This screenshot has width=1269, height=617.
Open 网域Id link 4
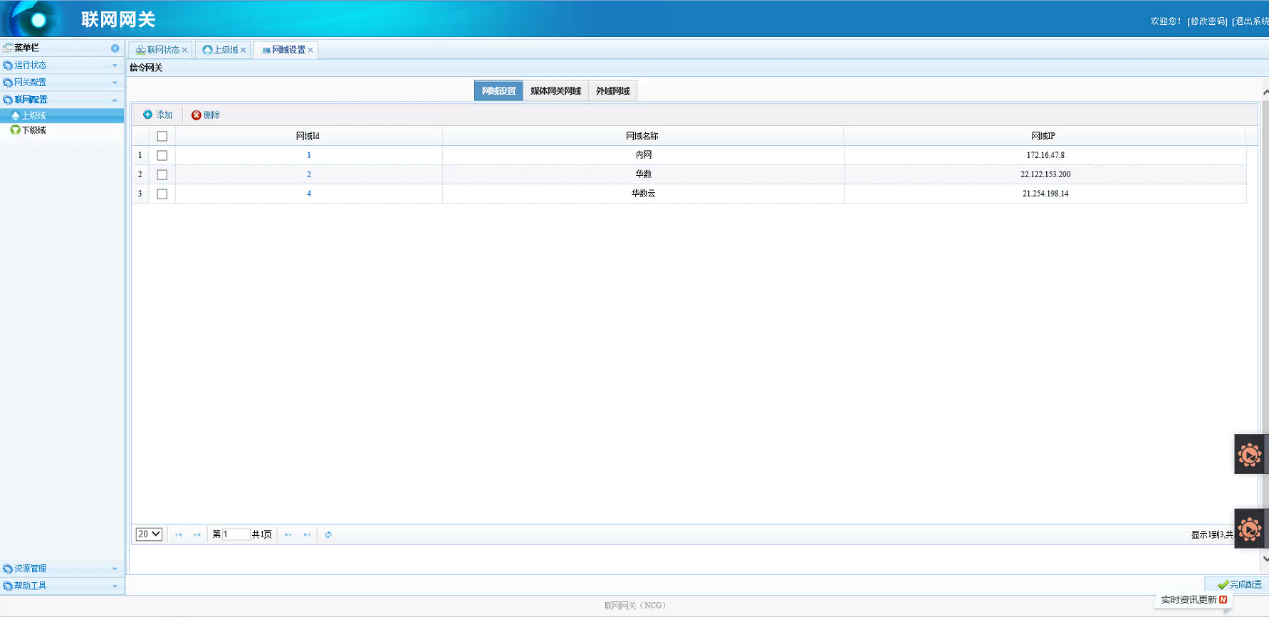tap(309, 193)
